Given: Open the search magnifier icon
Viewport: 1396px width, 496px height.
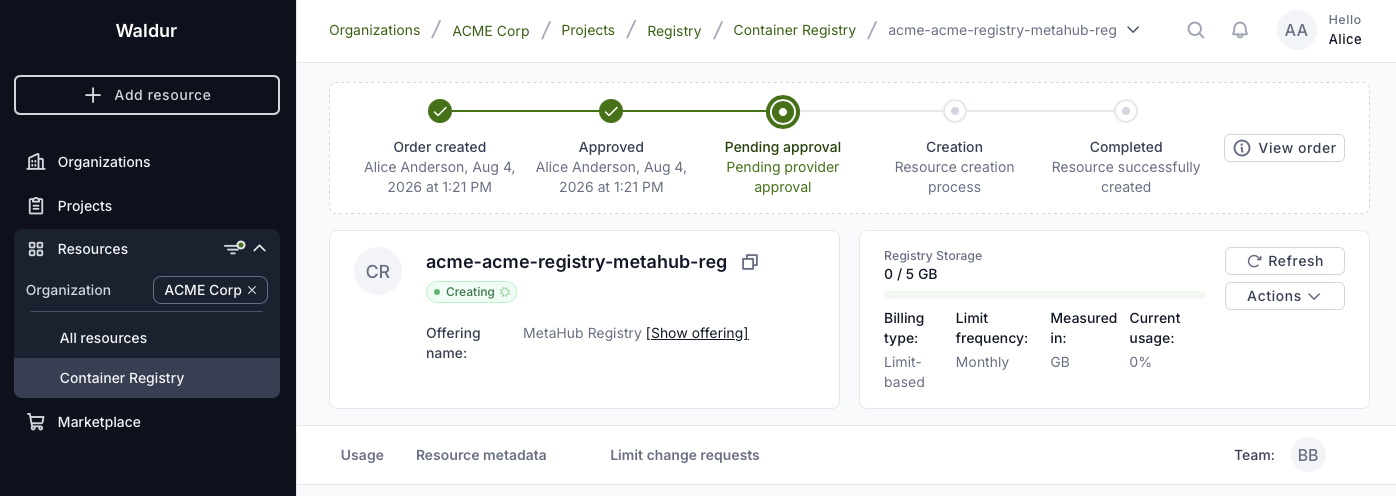Looking at the screenshot, I should (1195, 30).
